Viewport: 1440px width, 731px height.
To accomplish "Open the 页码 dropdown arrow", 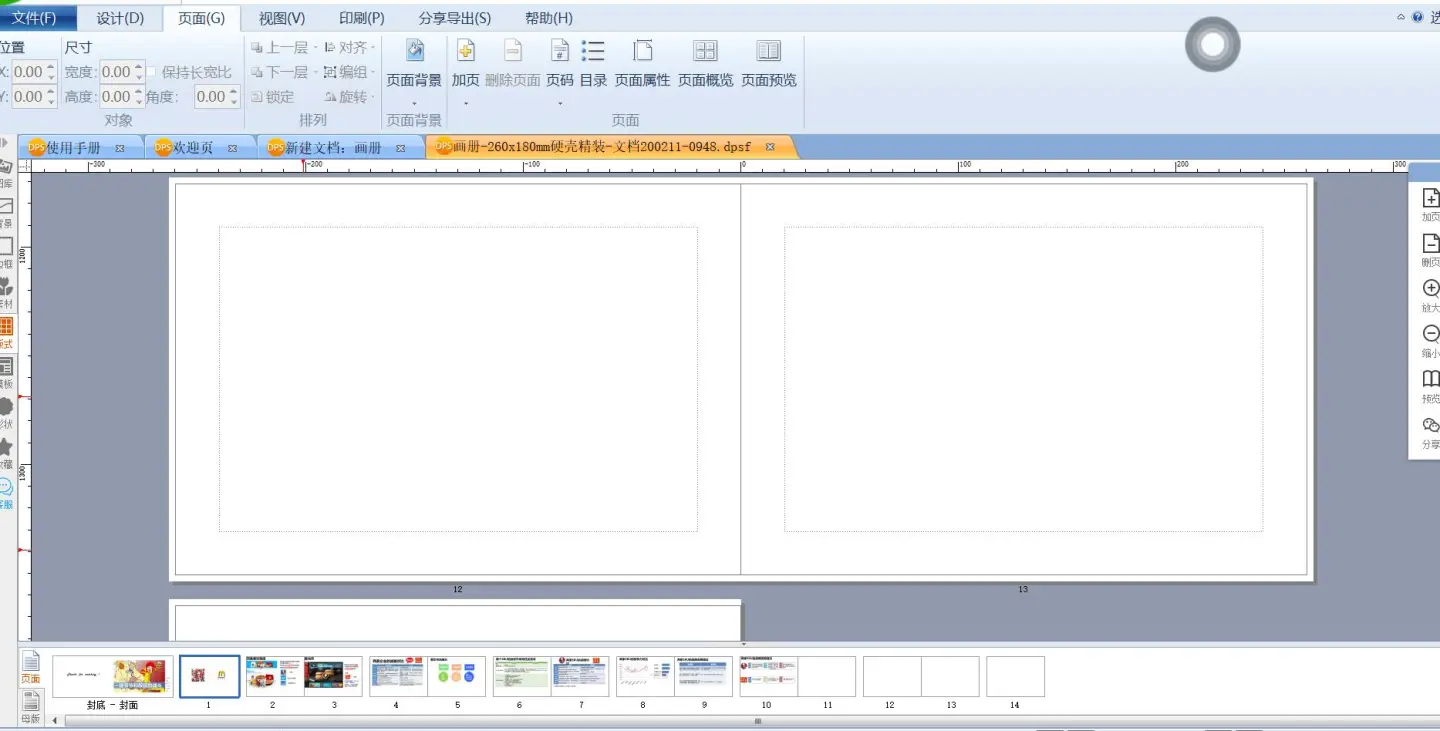I will [x=560, y=103].
